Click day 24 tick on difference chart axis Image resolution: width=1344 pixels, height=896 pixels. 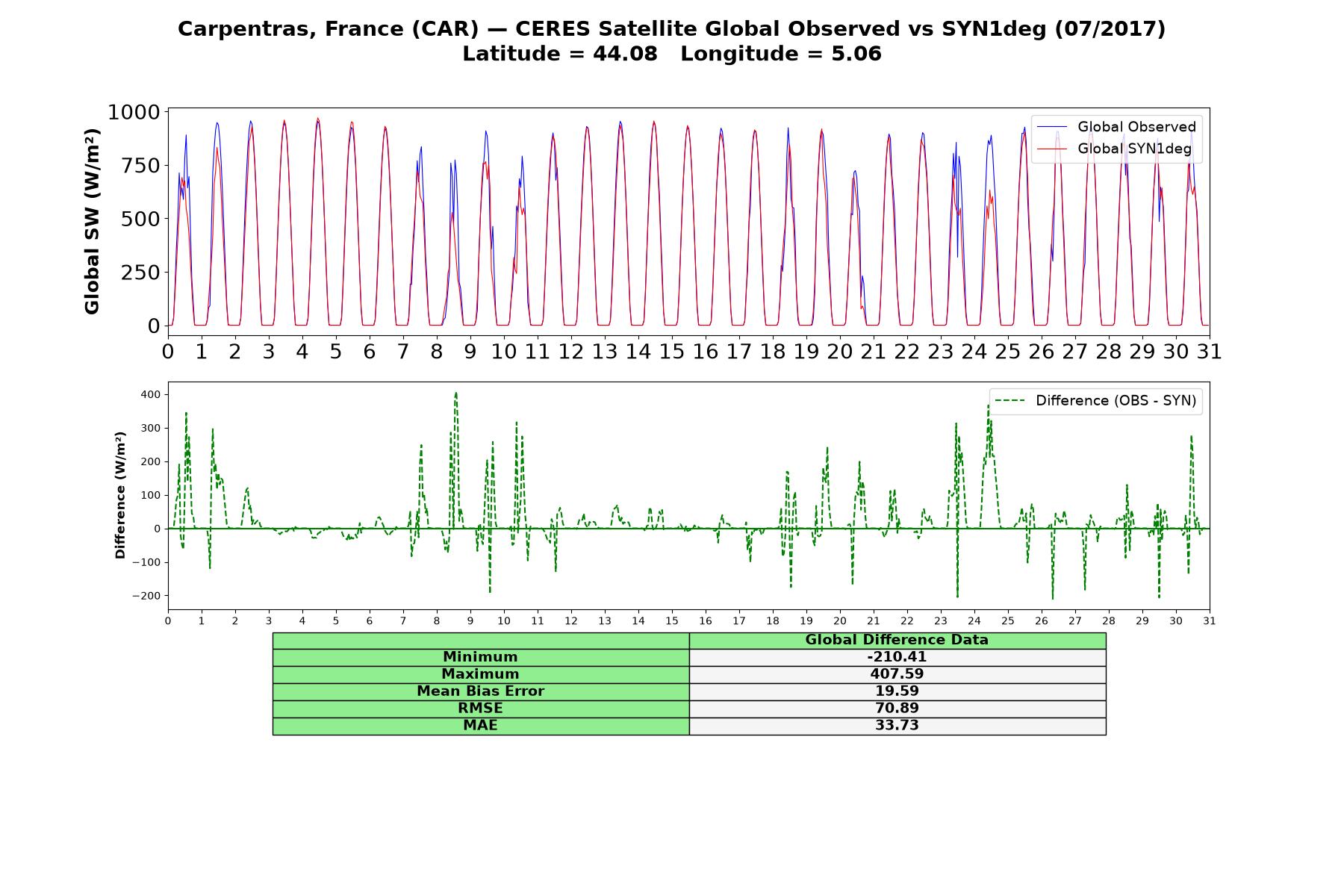coord(974,620)
